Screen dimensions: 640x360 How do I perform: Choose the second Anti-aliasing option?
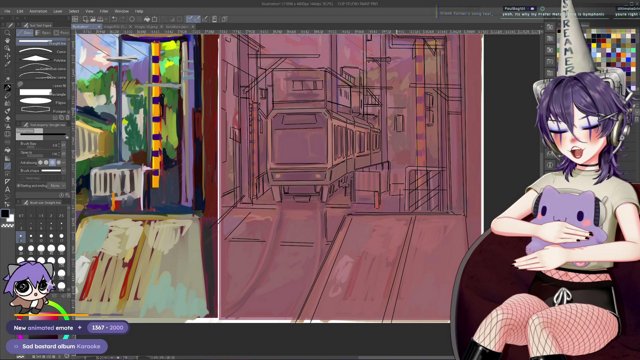pyautogui.click(x=46, y=162)
